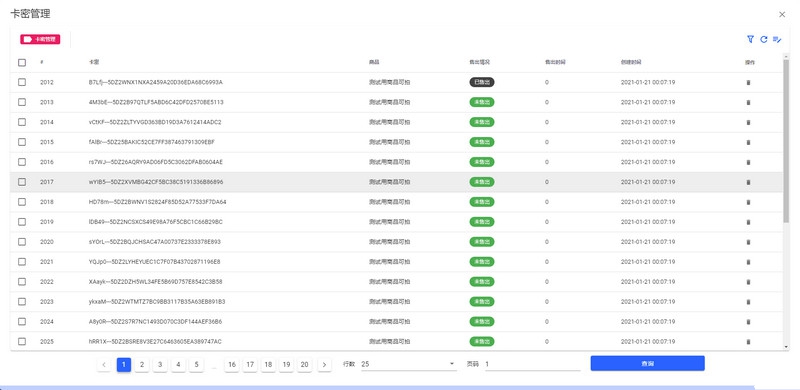Check the box for row 2014

point(22,122)
